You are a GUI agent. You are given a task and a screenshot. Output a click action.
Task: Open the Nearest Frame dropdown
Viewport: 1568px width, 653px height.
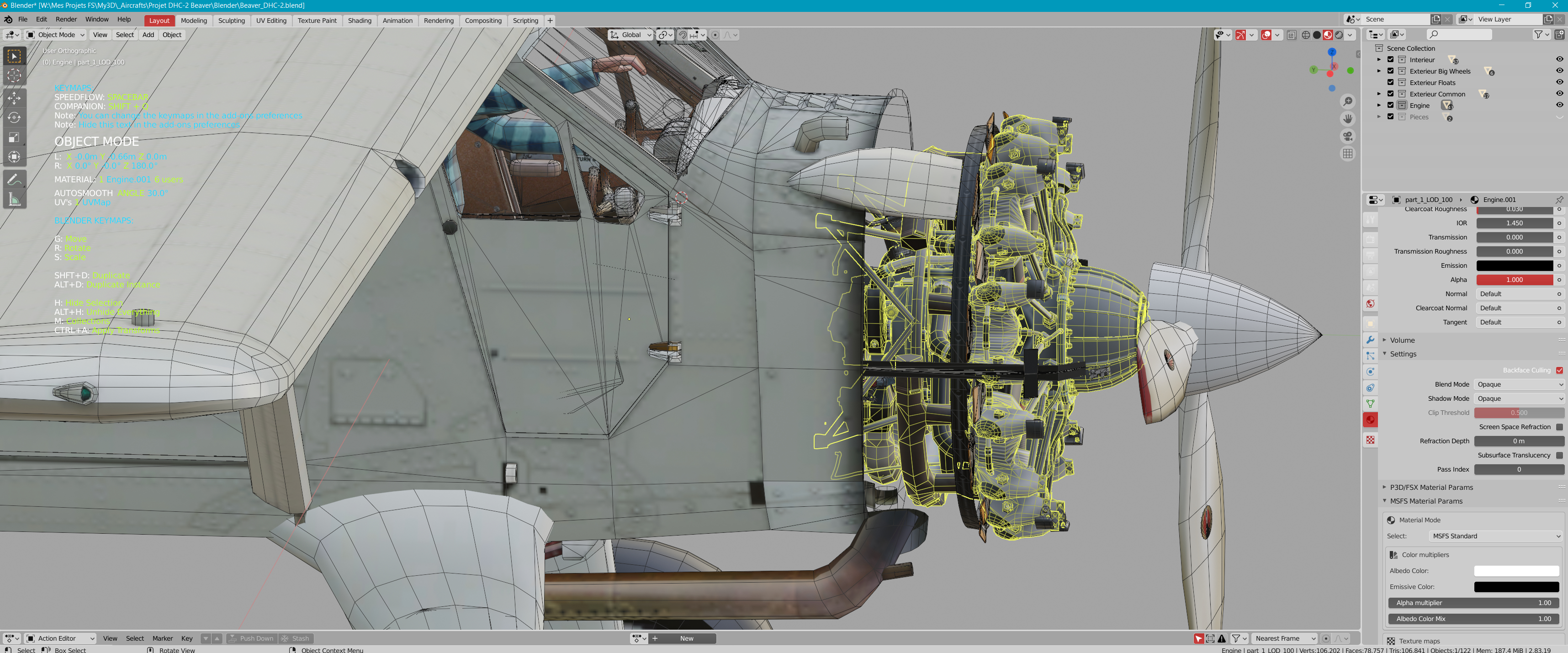tap(1284, 638)
